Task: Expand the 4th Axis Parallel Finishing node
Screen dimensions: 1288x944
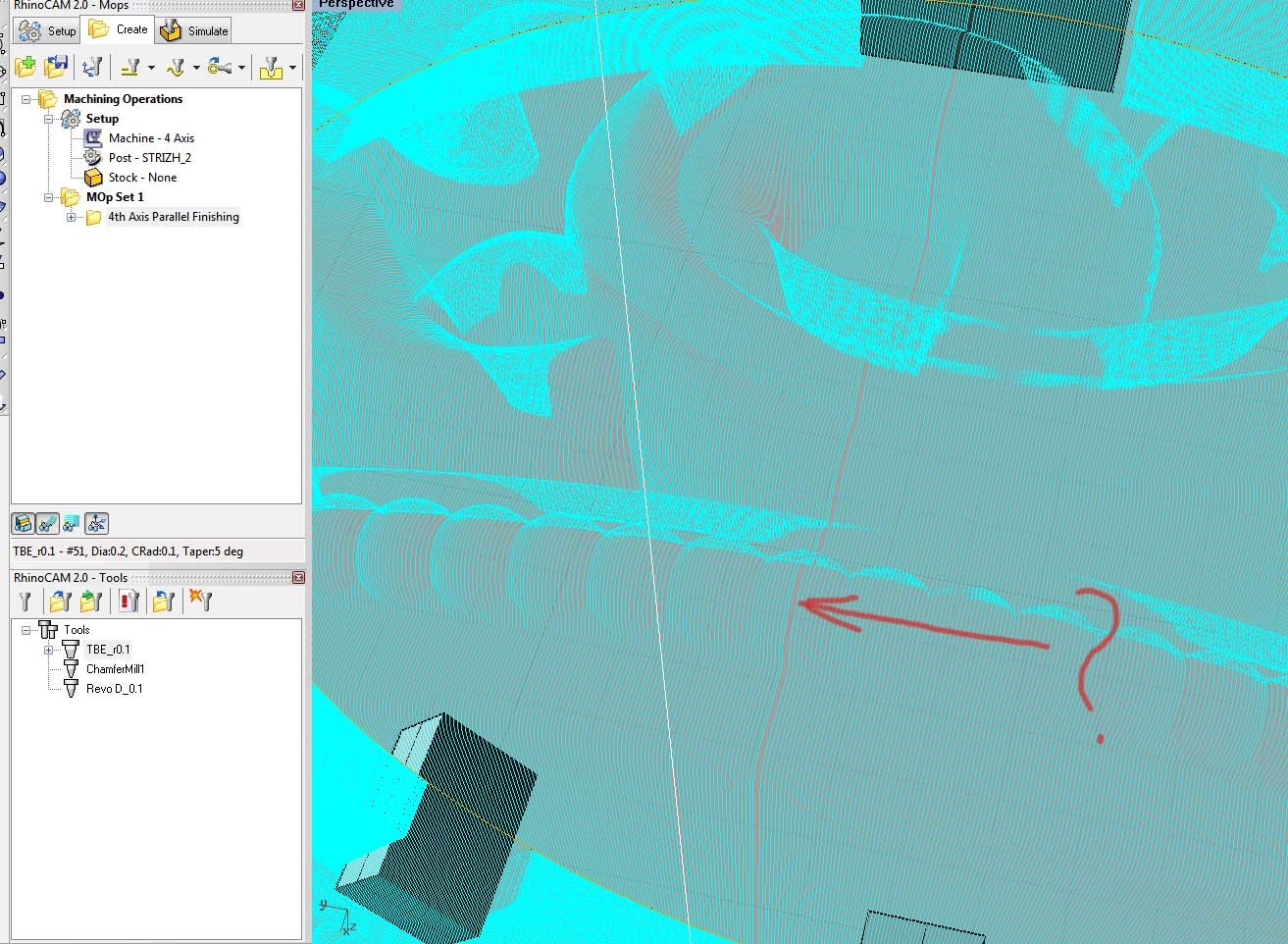Action: coord(72,217)
